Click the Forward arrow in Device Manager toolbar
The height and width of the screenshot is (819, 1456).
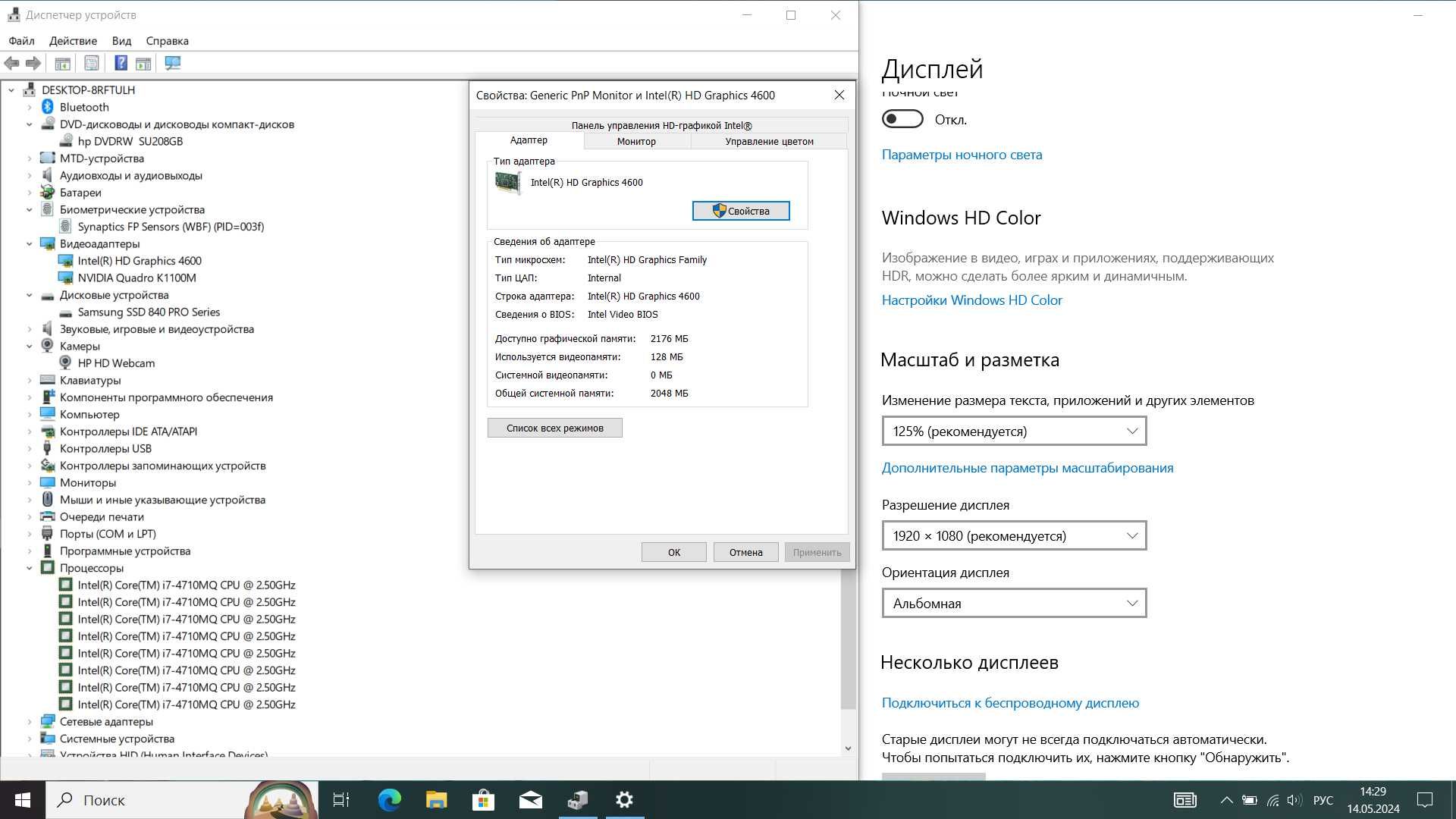click(x=33, y=63)
